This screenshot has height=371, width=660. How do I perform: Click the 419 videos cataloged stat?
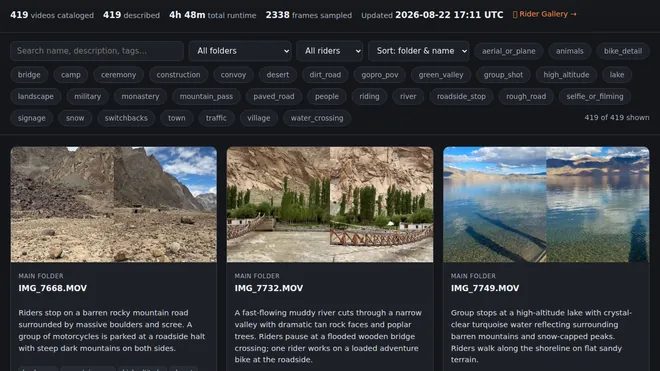pos(52,15)
